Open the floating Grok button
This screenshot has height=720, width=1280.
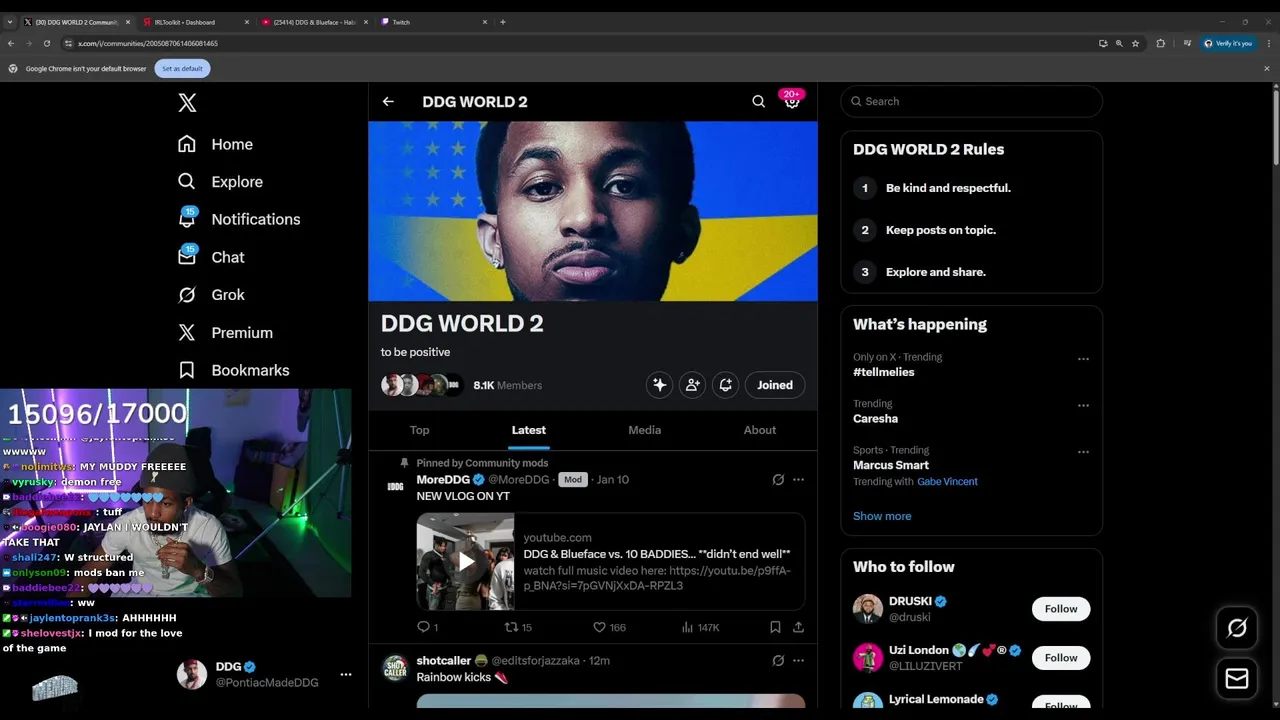click(x=1237, y=628)
